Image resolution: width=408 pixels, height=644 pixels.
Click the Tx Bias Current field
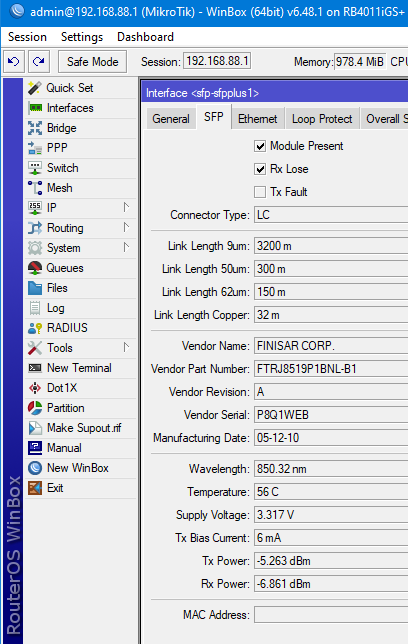(x=331, y=538)
